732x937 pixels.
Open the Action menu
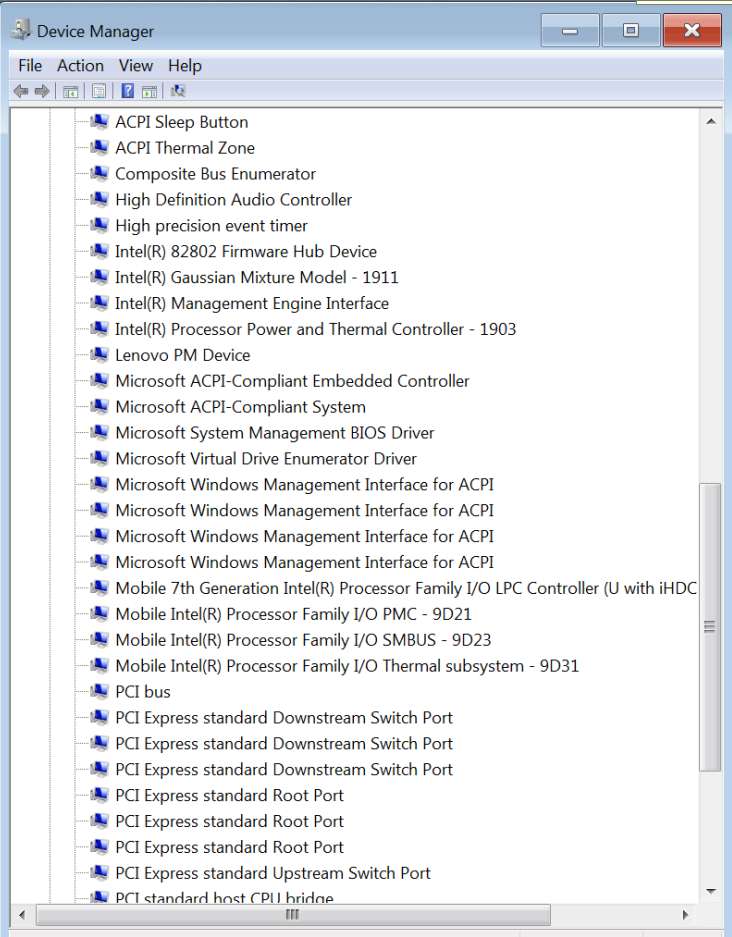click(80, 65)
